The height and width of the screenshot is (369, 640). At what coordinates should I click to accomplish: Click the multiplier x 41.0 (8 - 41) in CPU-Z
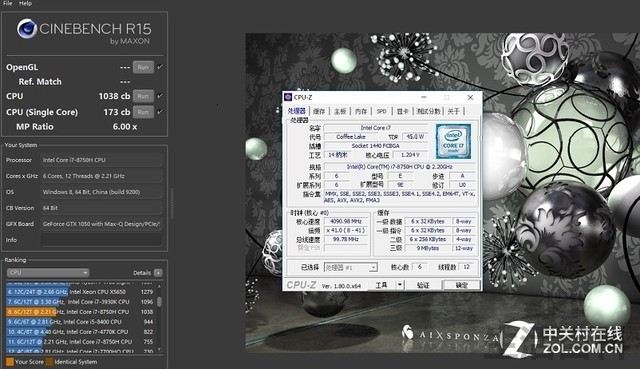click(x=346, y=230)
